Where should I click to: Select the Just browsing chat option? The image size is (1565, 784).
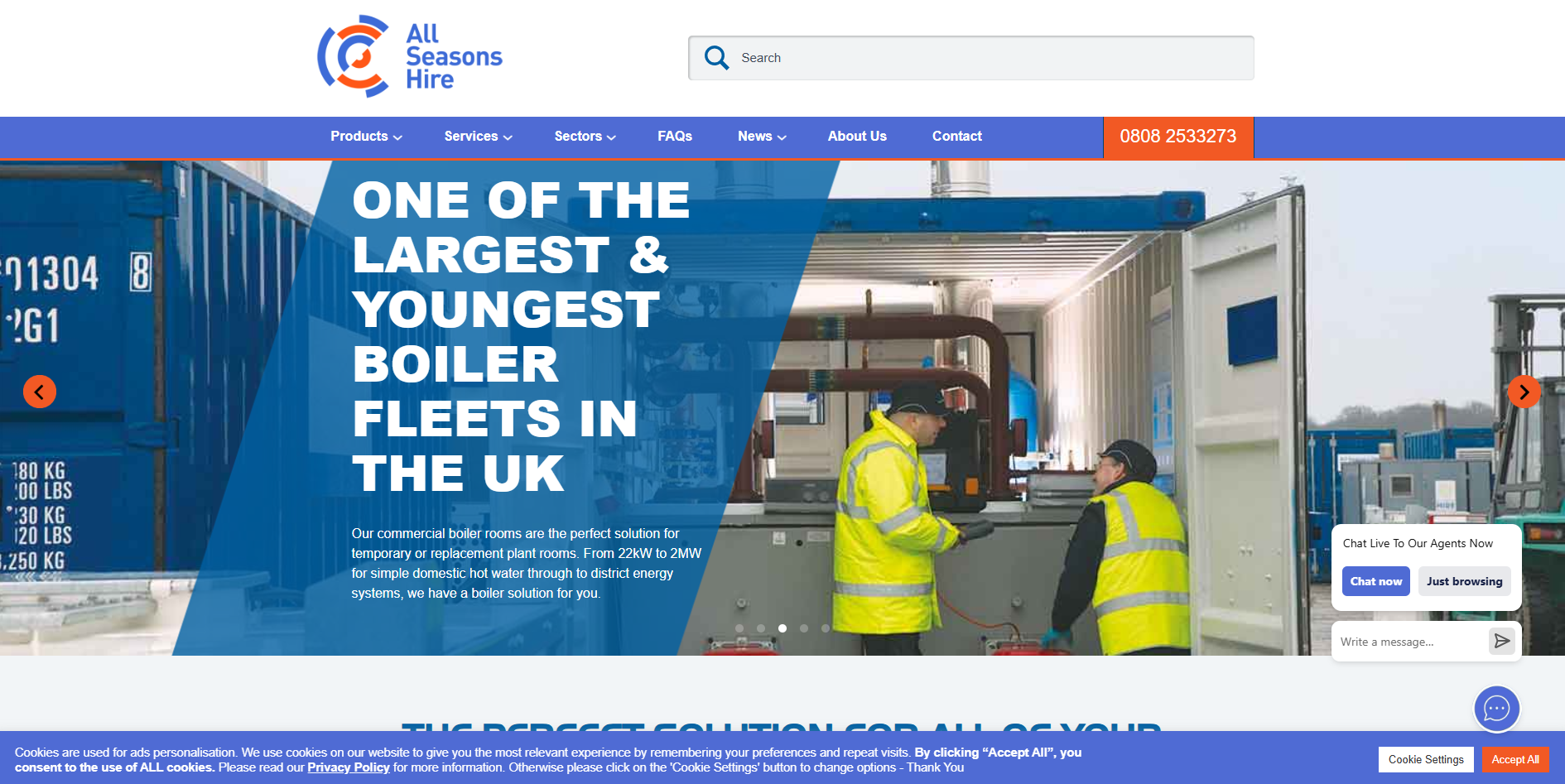click(1464, 580)
